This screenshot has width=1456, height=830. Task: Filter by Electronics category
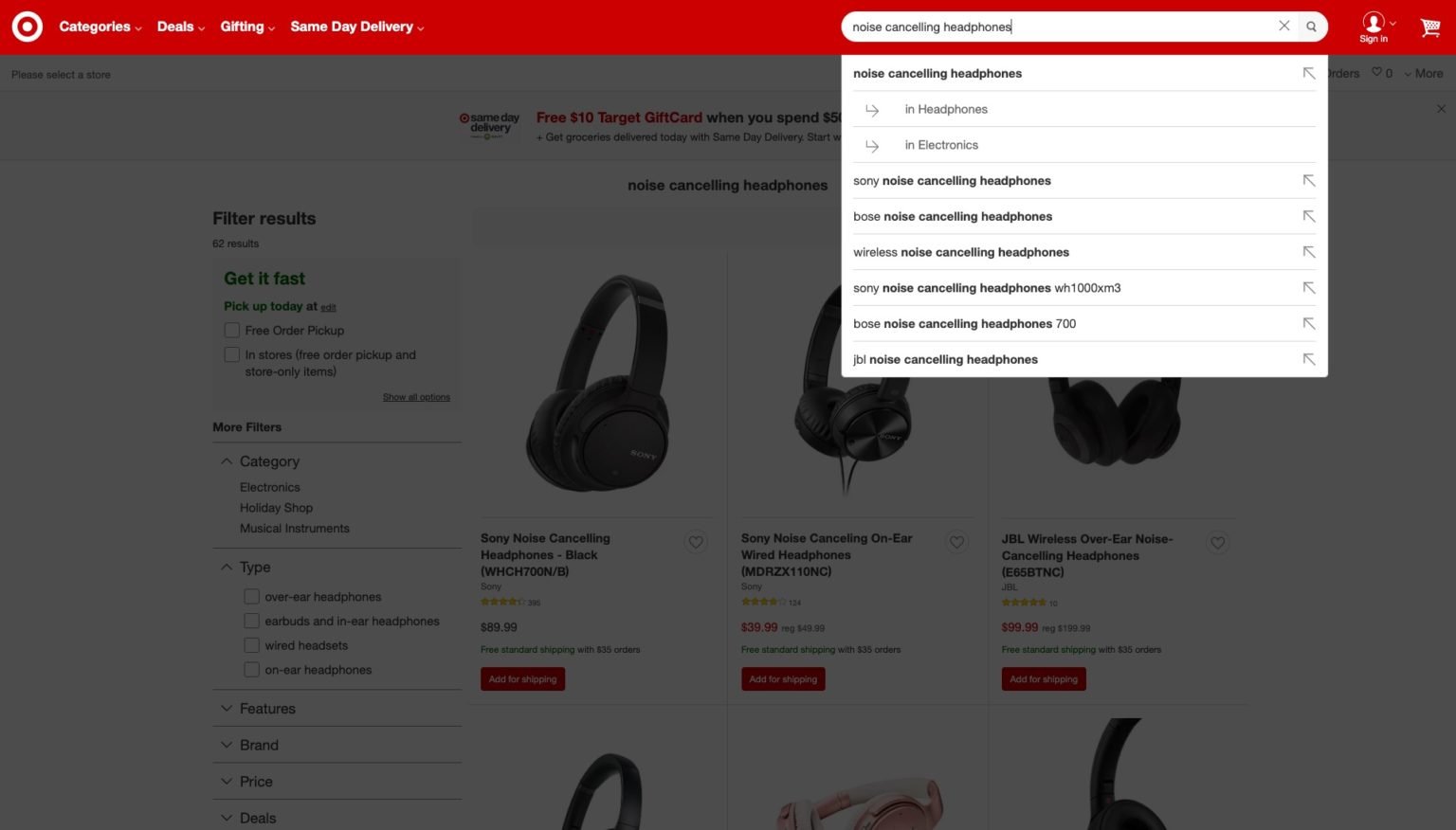270,487
